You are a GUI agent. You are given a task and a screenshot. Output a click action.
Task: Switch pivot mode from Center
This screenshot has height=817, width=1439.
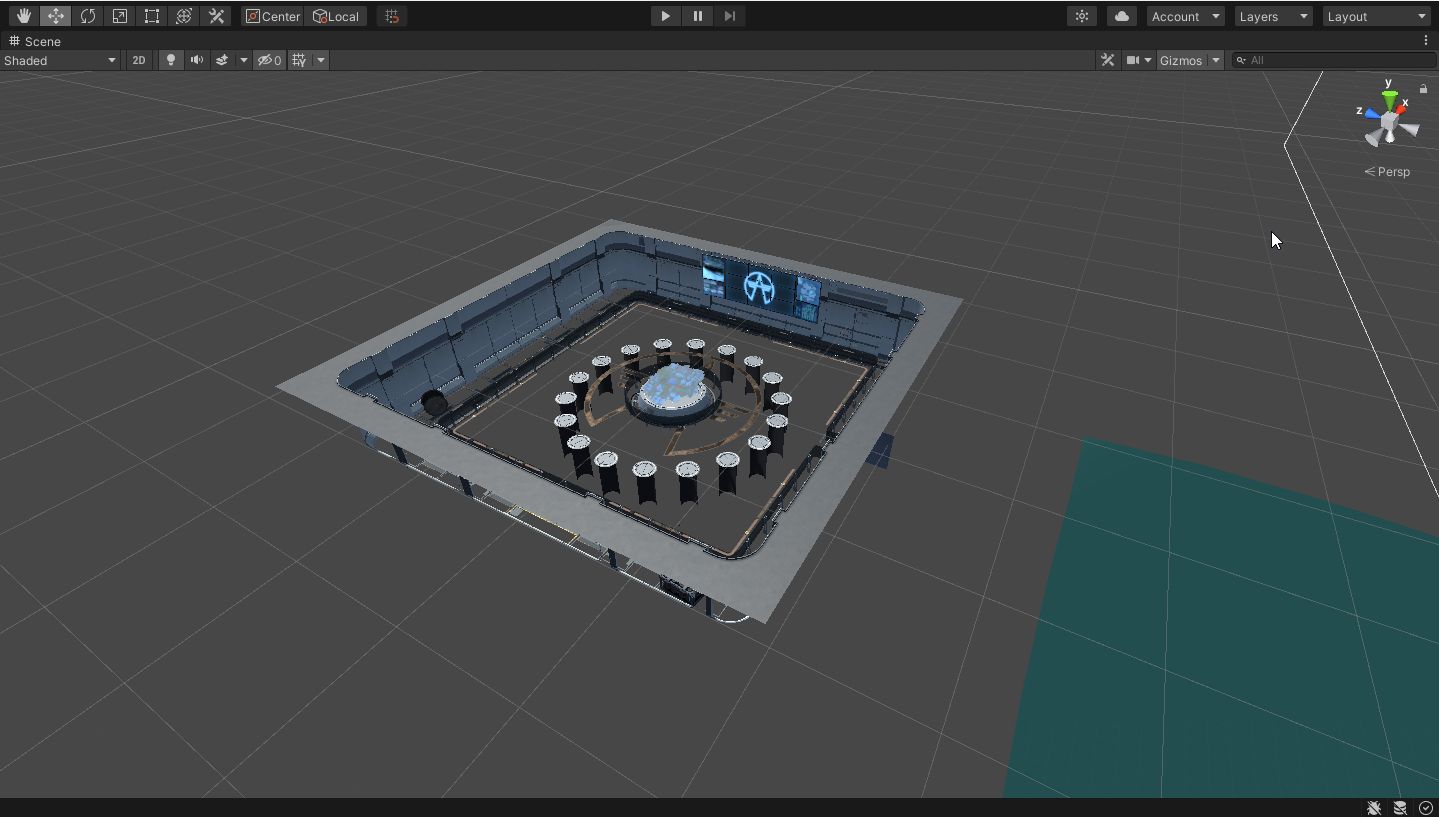pos(272,16)
